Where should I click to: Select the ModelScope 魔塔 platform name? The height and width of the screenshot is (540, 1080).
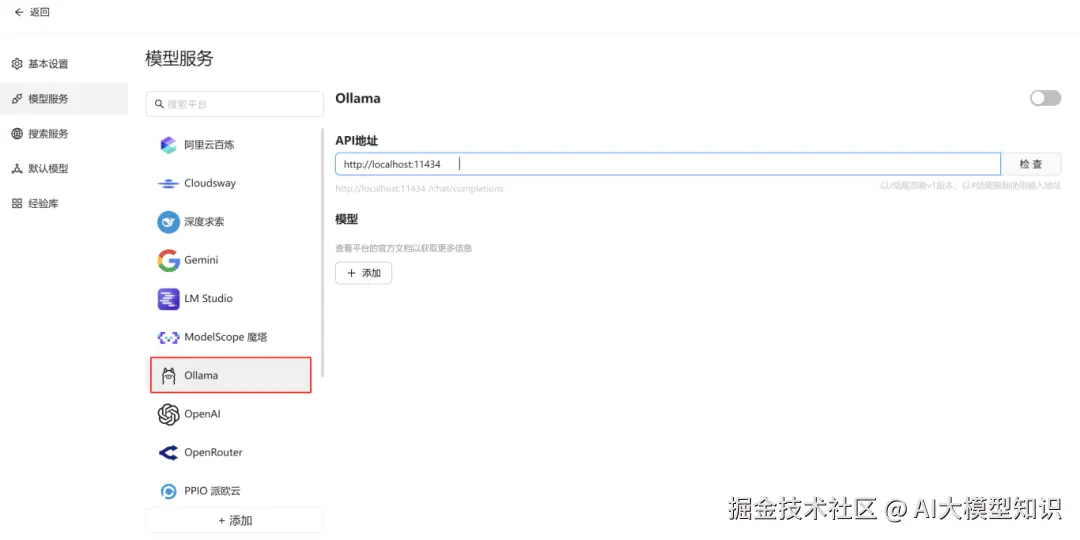pyautogui.click(x=226, y=338)
